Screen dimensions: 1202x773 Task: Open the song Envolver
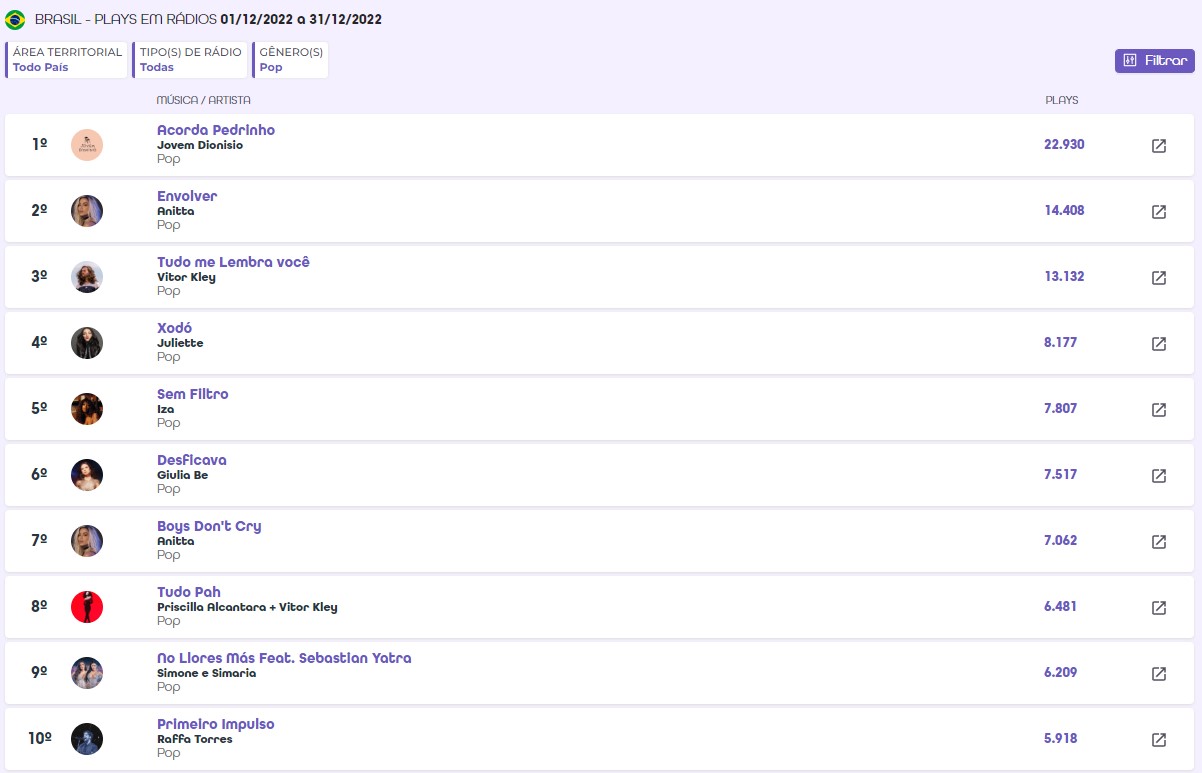[x=187, y=196]
